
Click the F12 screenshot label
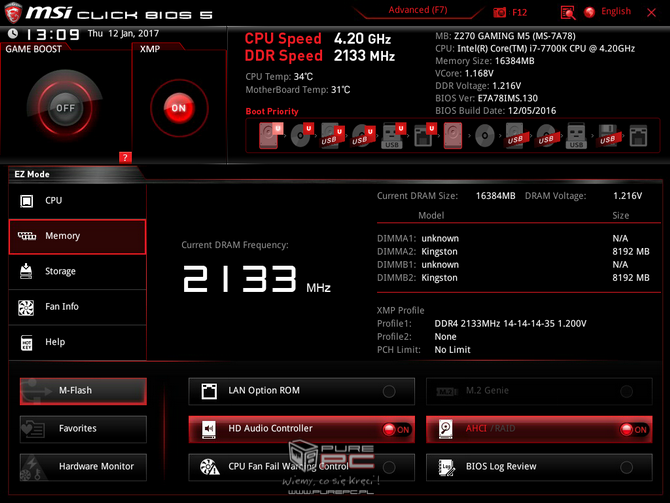pyautogui.click(x=519, y=12)
